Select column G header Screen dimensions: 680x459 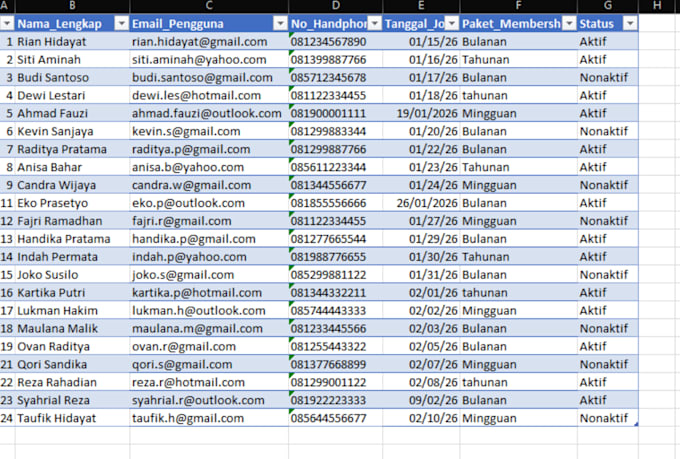pos(608,6)
